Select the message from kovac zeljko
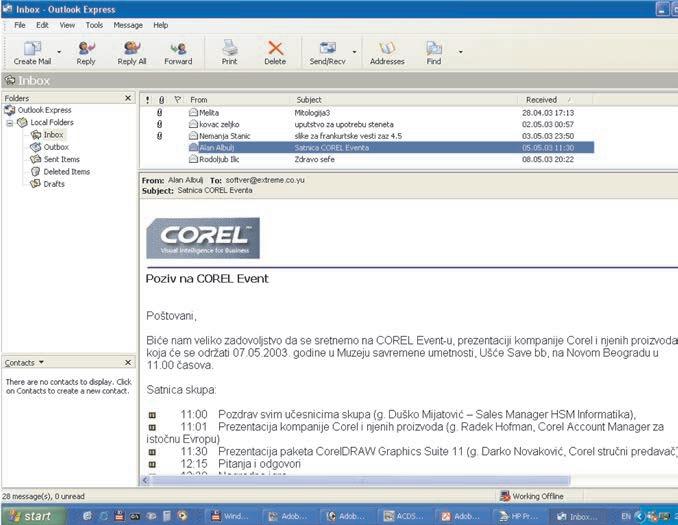The image size is (678, 525). 367,125
